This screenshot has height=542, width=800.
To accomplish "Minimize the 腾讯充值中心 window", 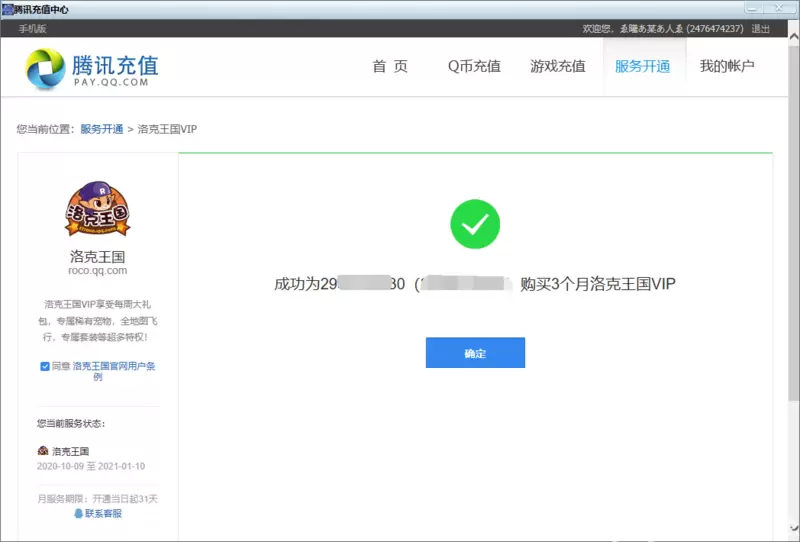I will pos(752,8).
